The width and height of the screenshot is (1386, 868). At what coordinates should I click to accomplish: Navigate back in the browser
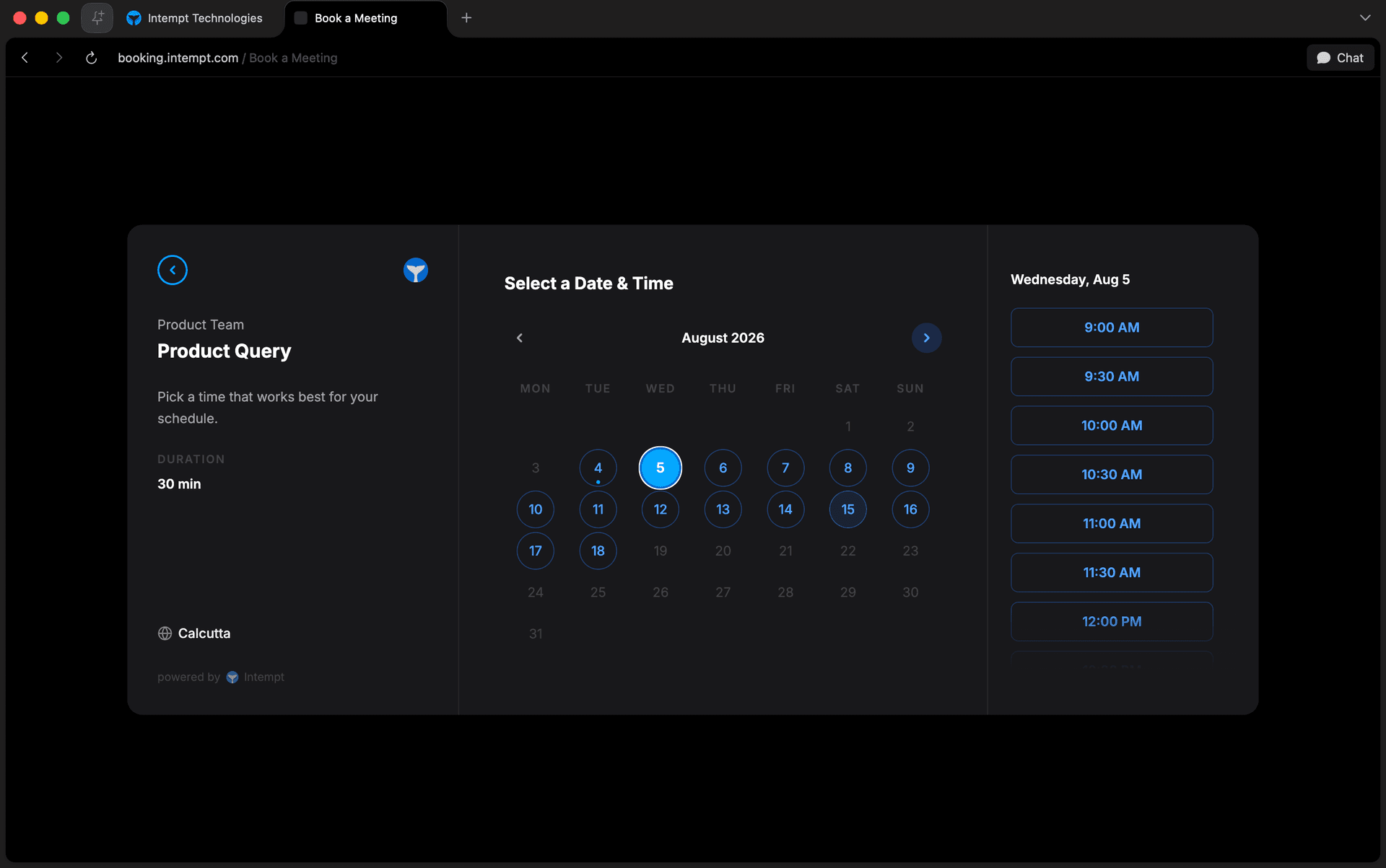click(x=25, y=58)
